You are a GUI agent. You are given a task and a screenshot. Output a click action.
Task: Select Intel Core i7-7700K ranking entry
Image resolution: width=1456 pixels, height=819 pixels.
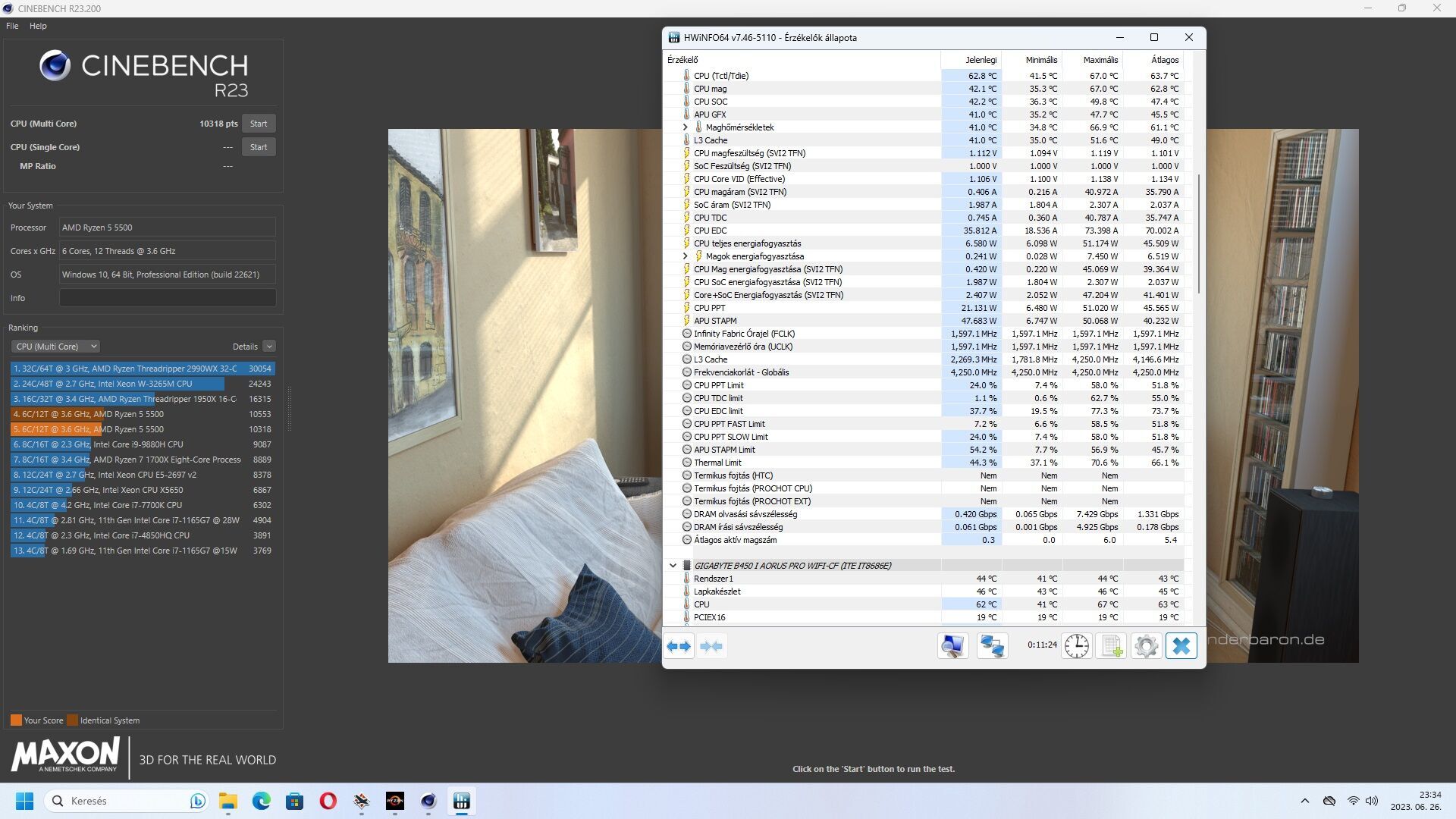coord(143,505)
